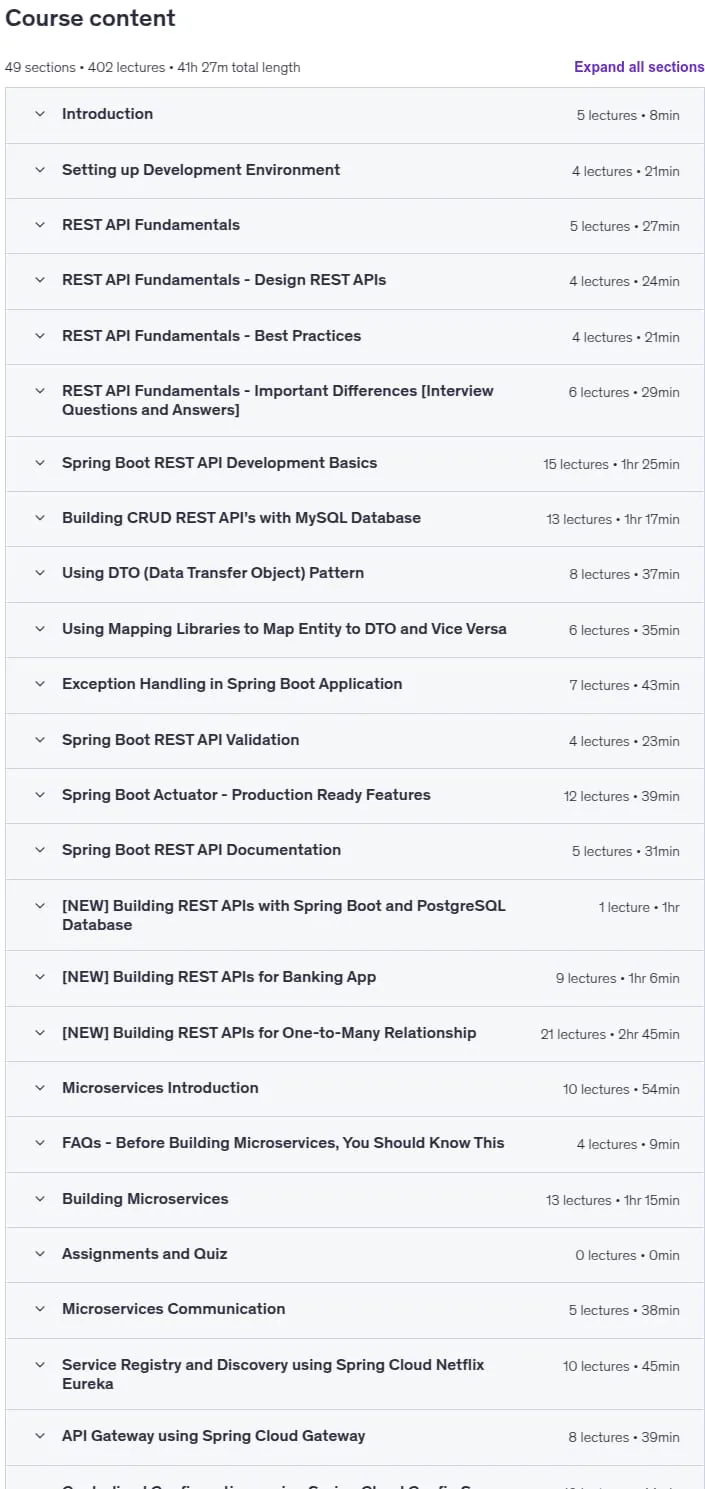Open Spring Boot REST API Development Basics

pos(355,463)
